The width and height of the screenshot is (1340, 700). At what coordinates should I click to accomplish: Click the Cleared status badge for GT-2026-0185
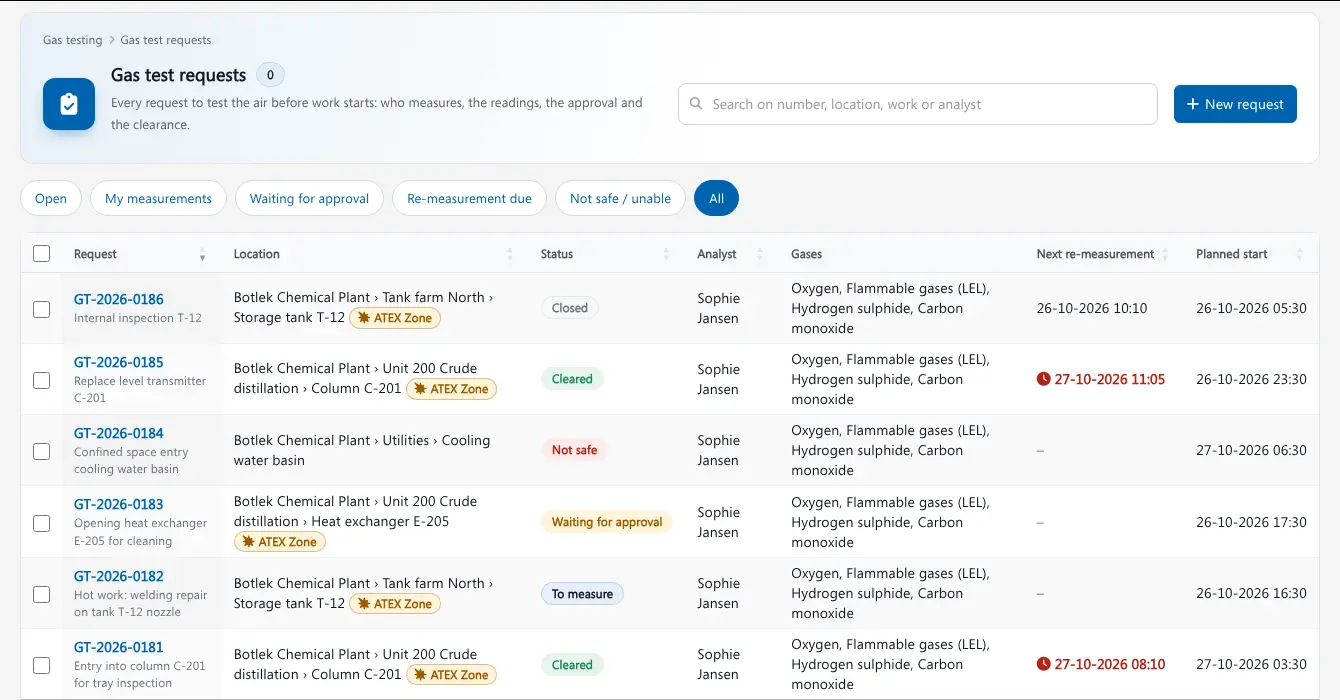tap(572, 379)
